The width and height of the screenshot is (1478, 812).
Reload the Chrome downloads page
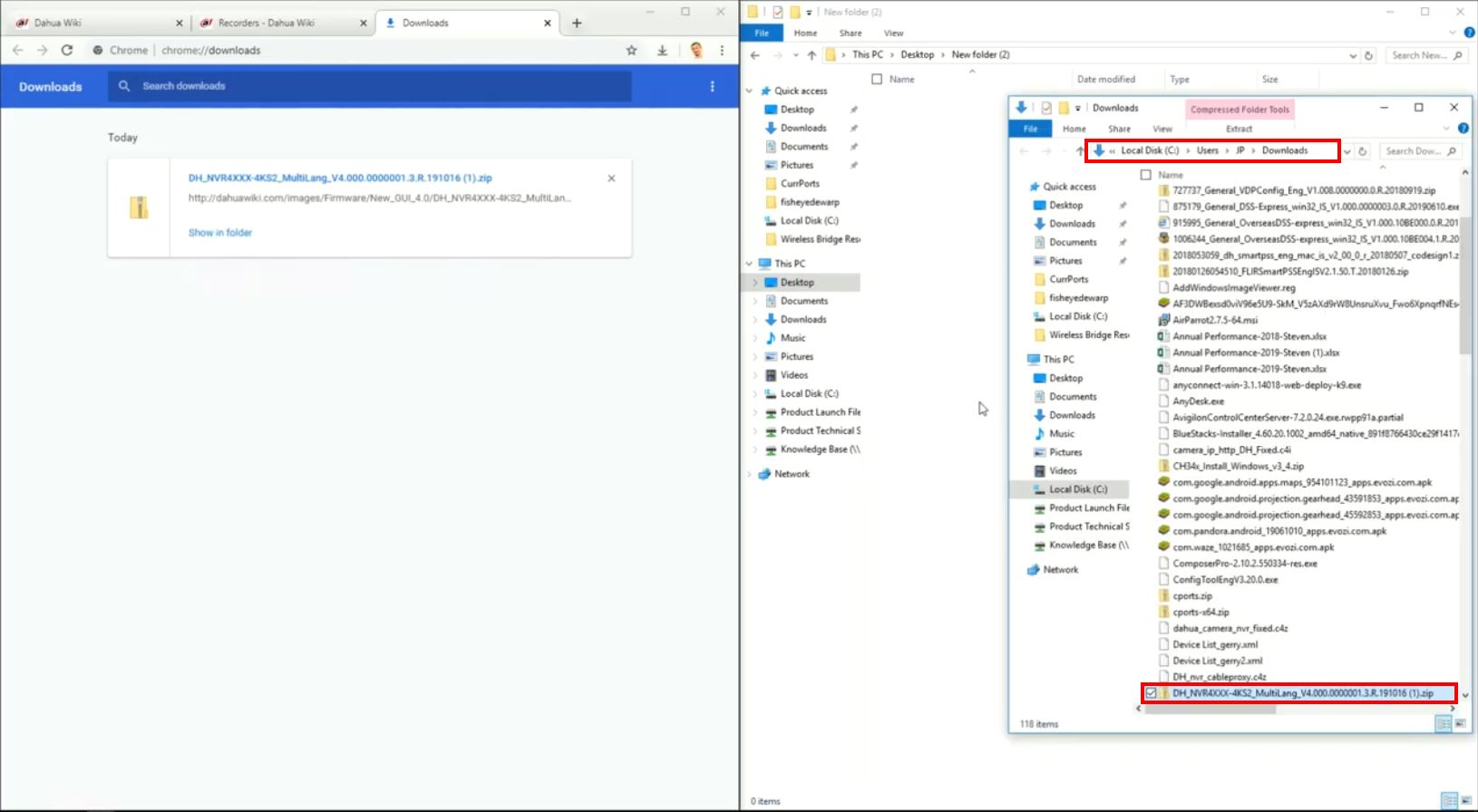66,50
